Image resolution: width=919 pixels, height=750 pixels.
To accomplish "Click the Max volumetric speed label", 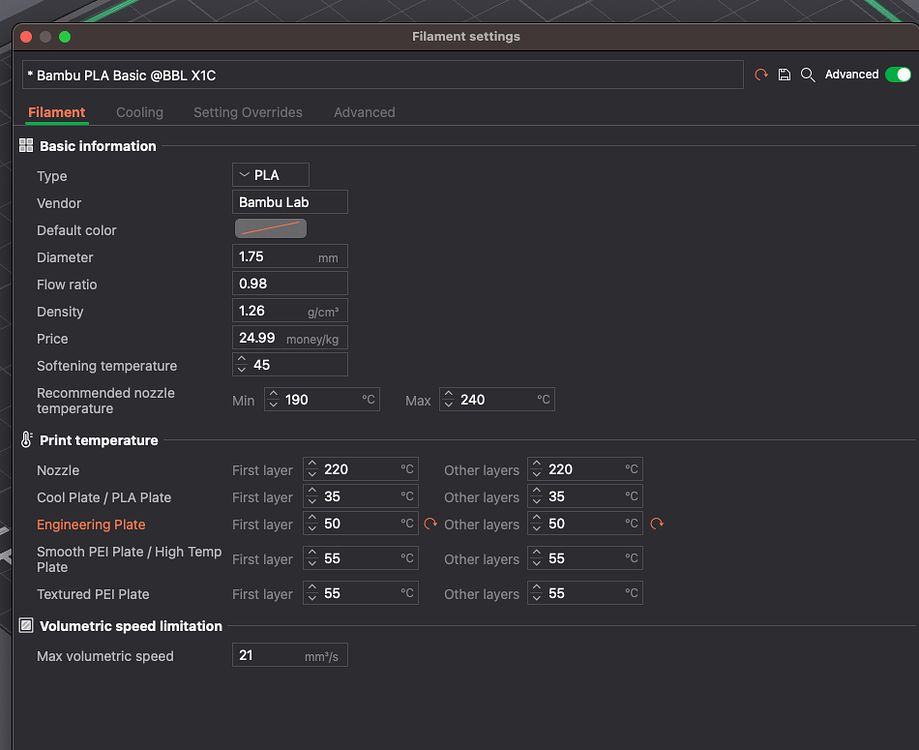I will [105, 656].
